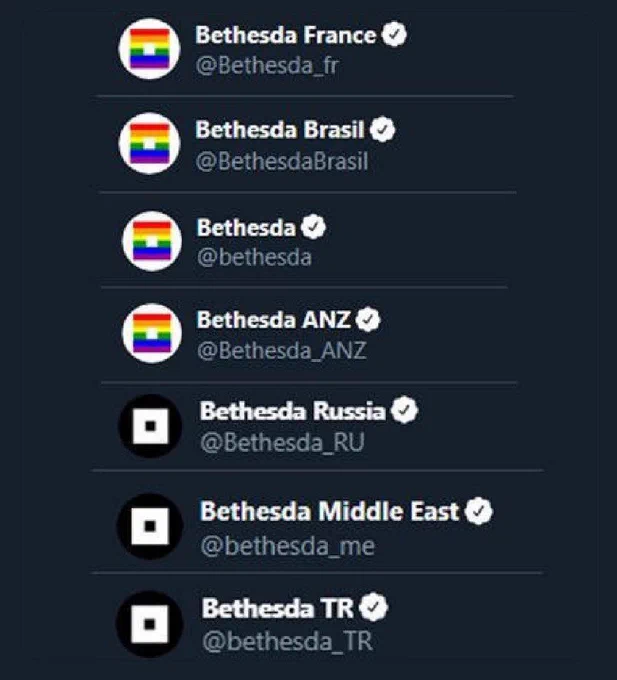
Task: Click the main Bethesda rainbow avatar
Action: point(152,241)
